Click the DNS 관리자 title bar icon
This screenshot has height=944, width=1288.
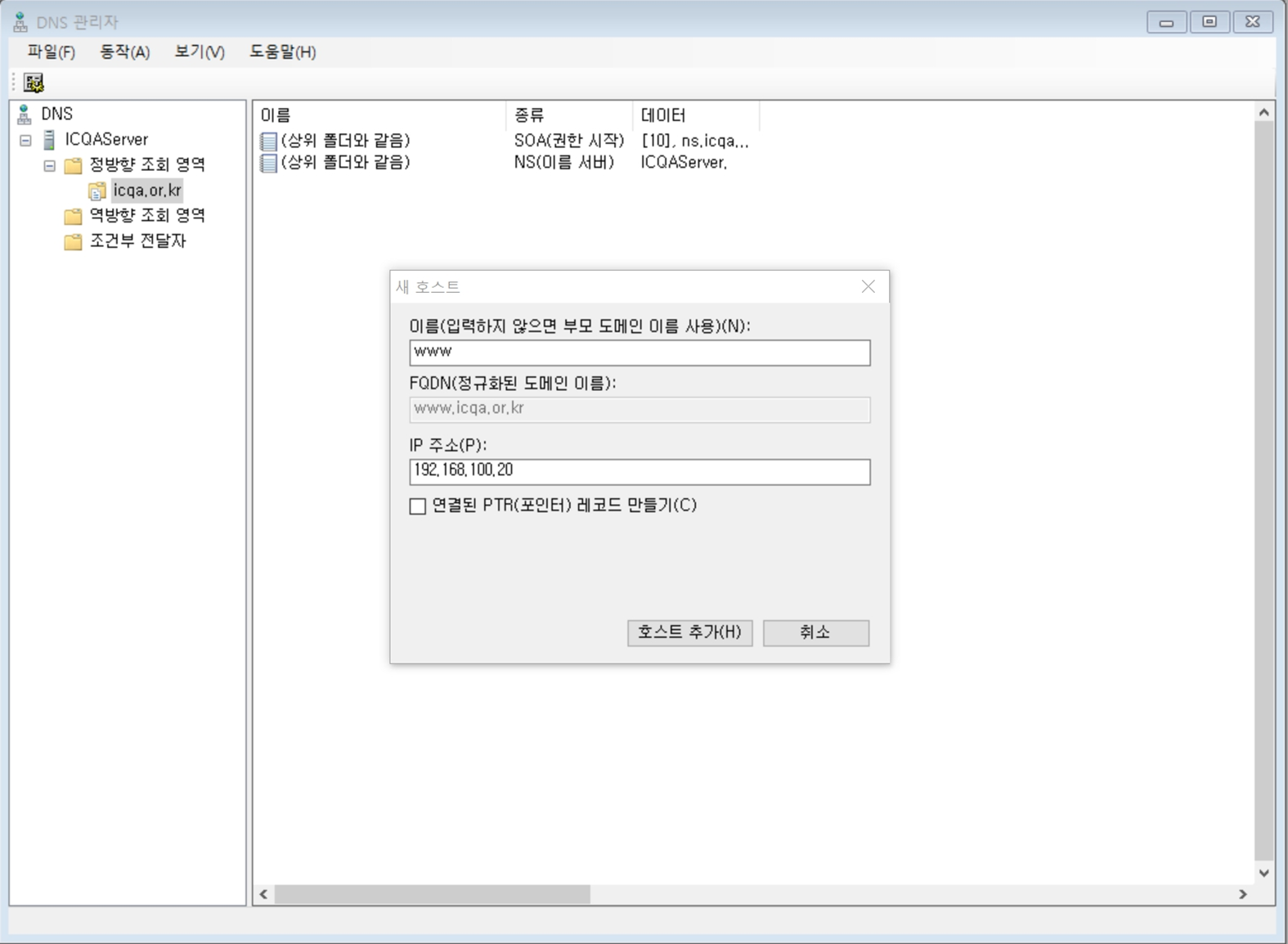coord(20,22)
